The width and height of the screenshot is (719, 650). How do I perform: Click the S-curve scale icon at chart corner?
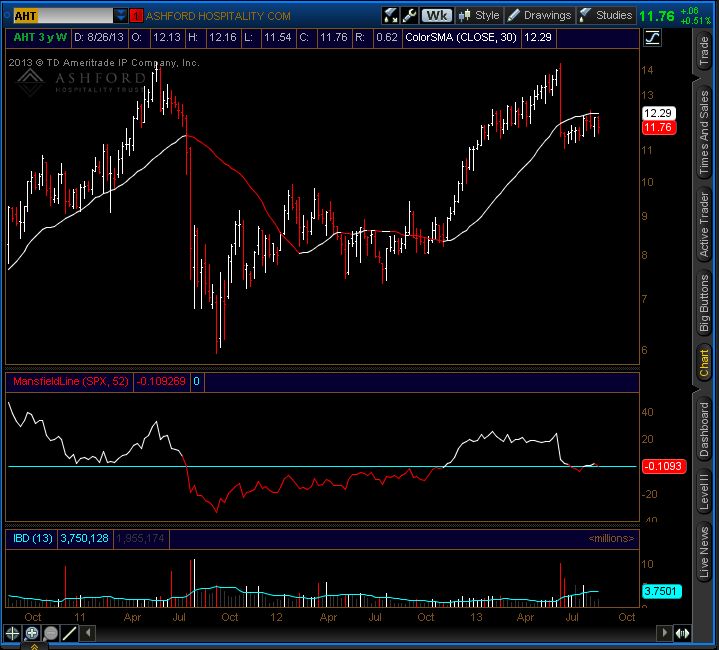click(x=652, y=38)
